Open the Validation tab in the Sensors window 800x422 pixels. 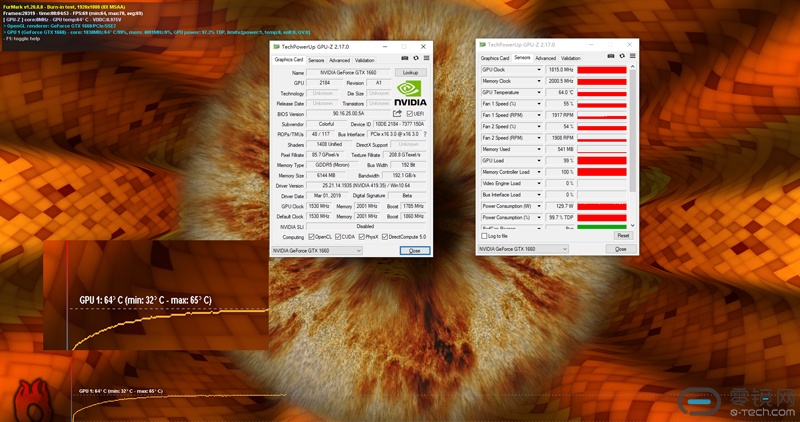570,58
